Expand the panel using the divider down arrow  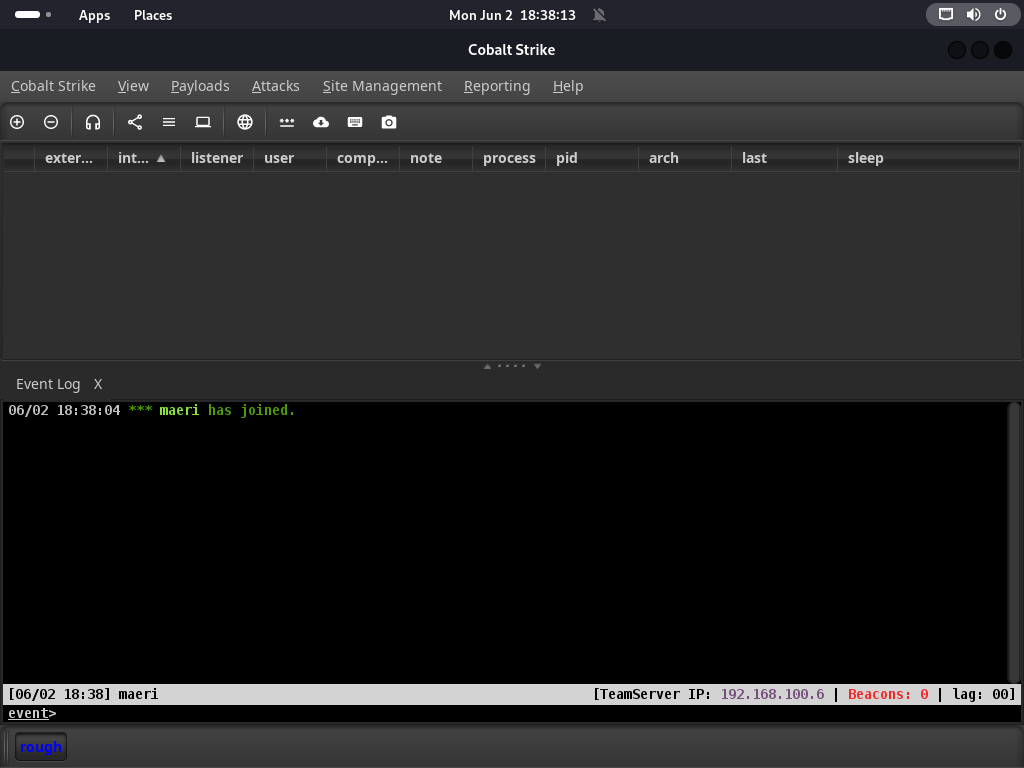537,366
